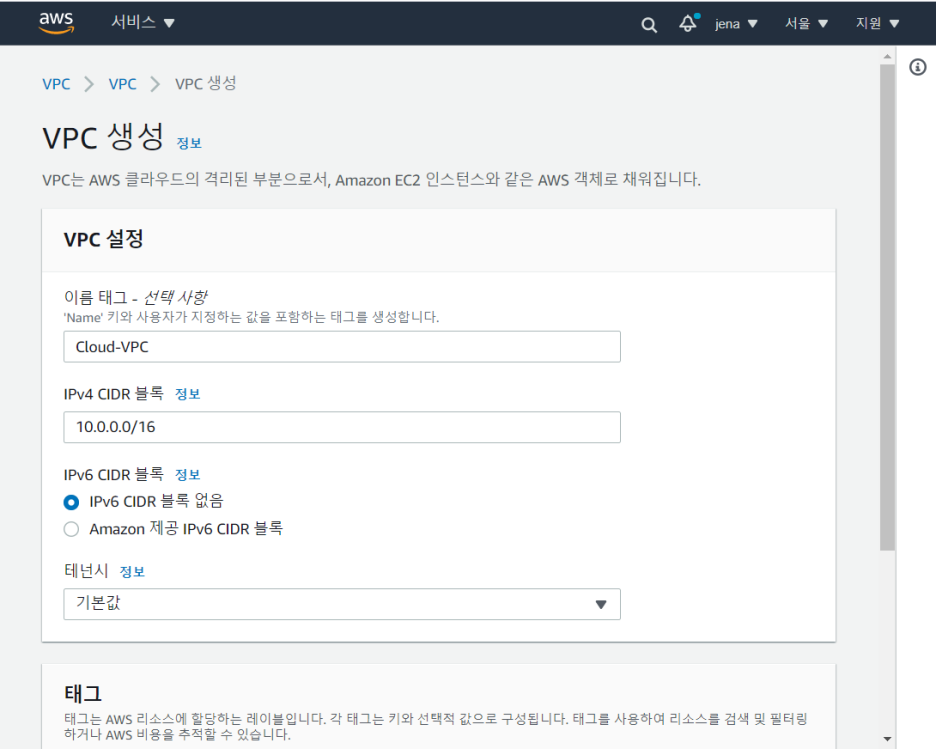The image size is (936, 749).
Task: Click the 이름 태그 - 선택 사항 label
Action: [136, 297]
